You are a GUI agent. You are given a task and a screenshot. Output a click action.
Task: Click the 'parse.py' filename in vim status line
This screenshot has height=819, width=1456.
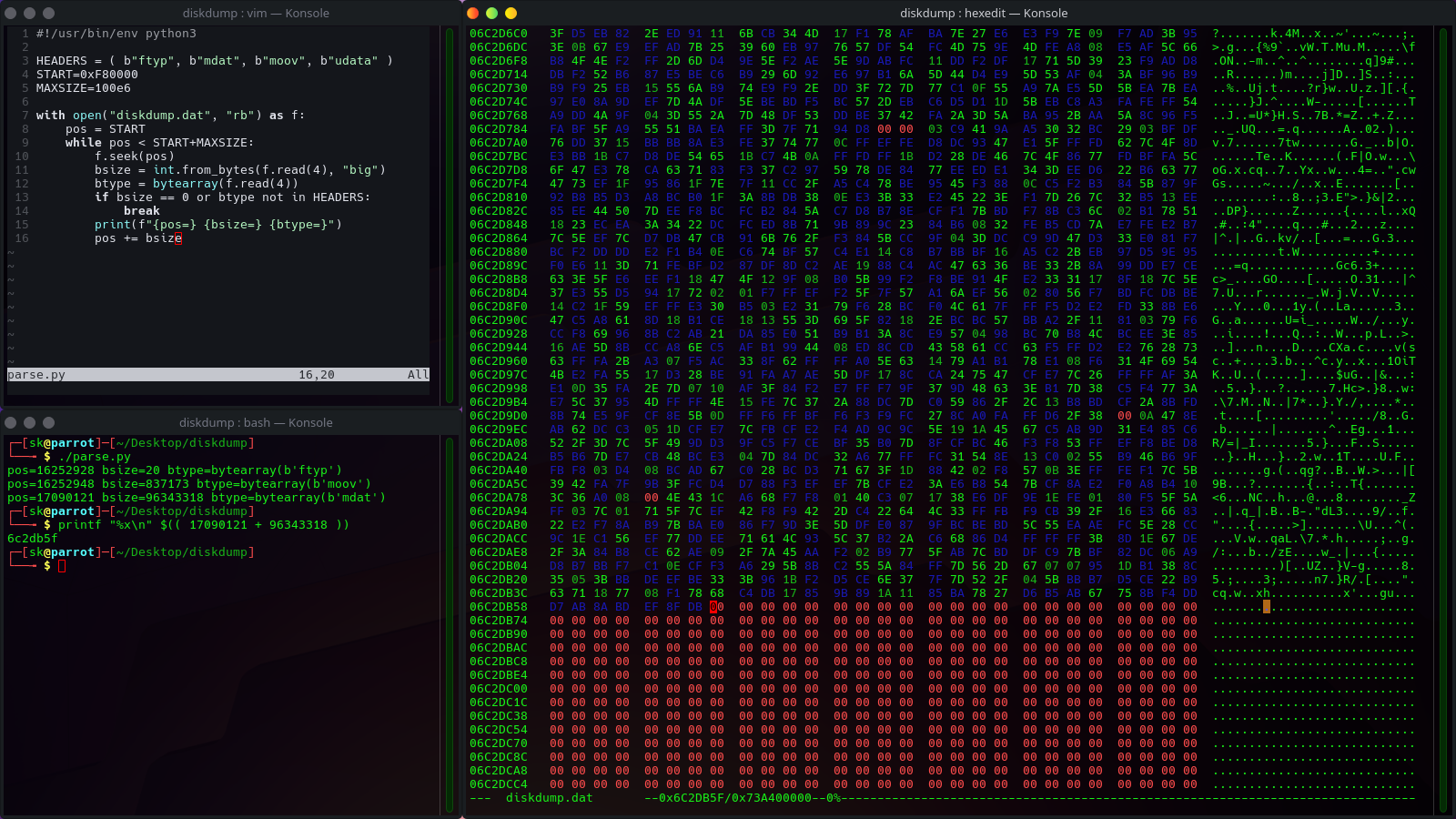coord(36,375)
